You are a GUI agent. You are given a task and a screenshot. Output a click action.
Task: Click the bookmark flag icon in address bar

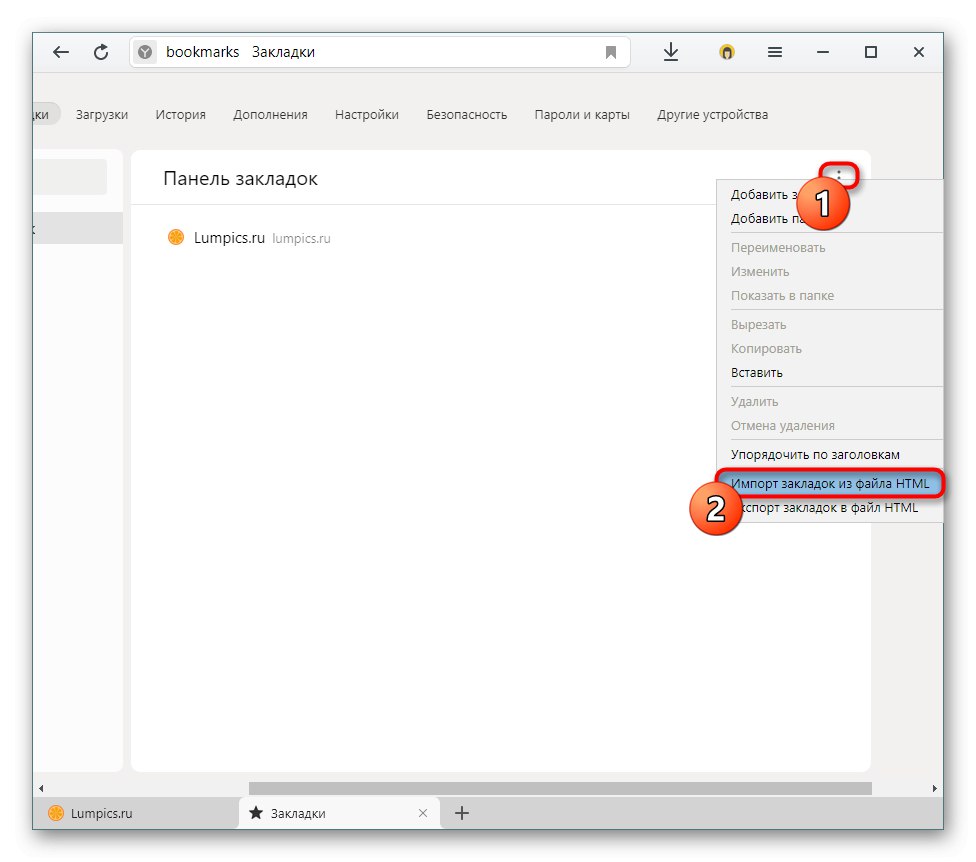point(611,52)
